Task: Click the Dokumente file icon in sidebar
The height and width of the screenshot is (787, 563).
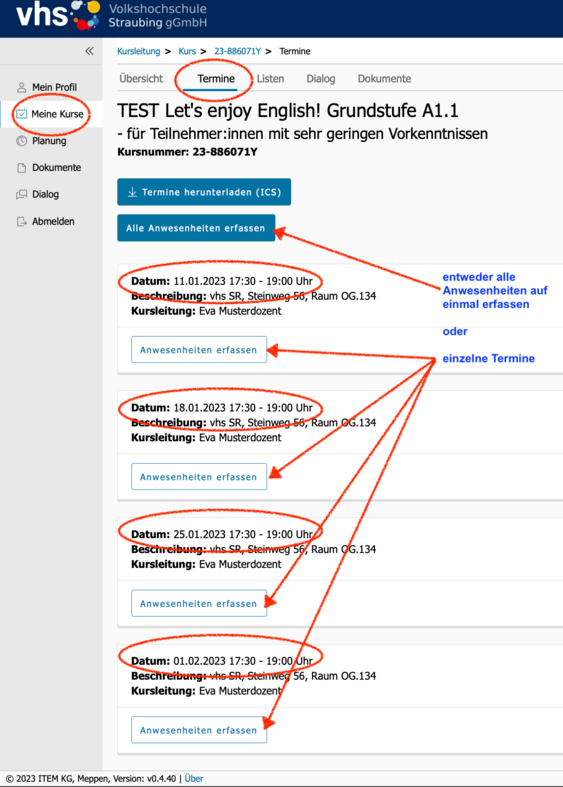Action: click(x=22, y=168)
